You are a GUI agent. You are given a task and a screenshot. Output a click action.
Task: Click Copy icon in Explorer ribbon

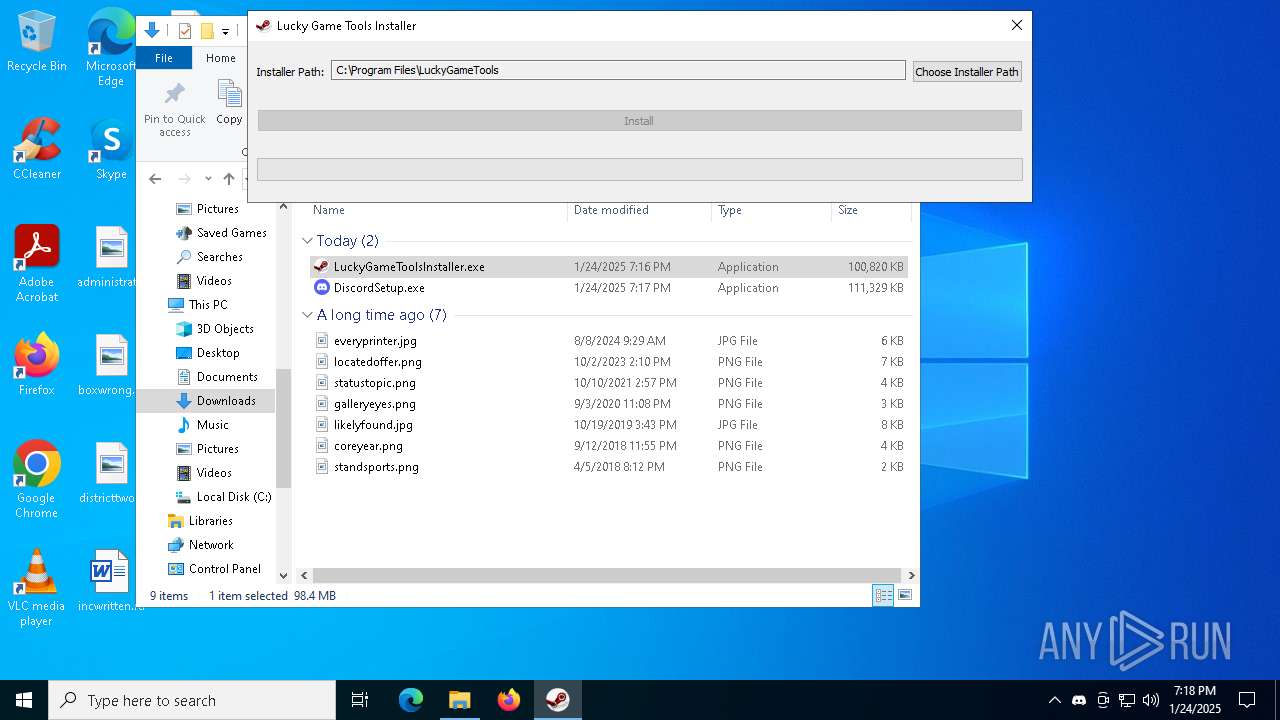[230, 103]
